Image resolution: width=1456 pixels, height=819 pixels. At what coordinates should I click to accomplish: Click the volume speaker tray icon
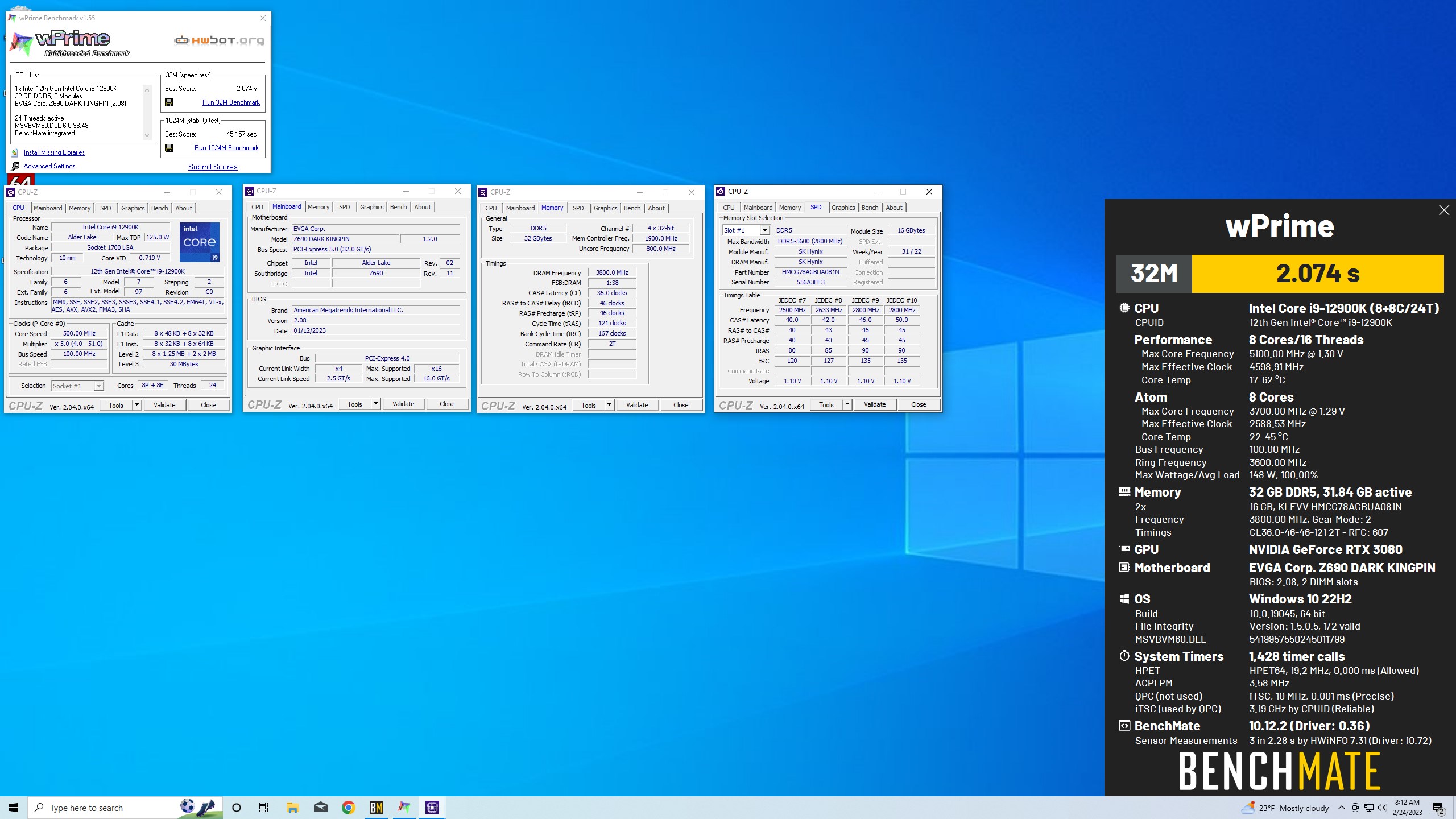point(1383,808)
